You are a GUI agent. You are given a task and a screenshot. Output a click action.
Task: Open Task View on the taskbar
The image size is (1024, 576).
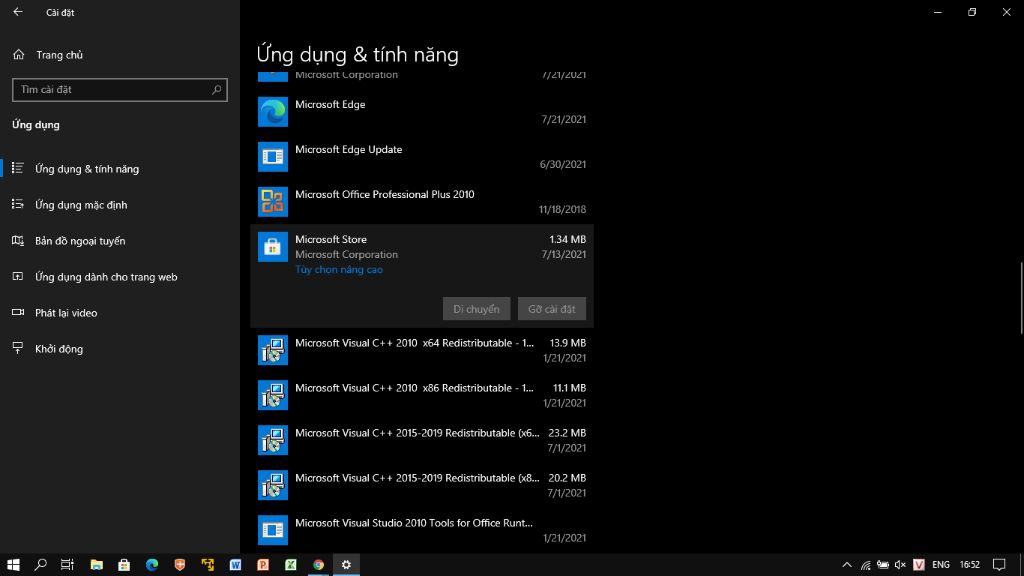(67, 564)
